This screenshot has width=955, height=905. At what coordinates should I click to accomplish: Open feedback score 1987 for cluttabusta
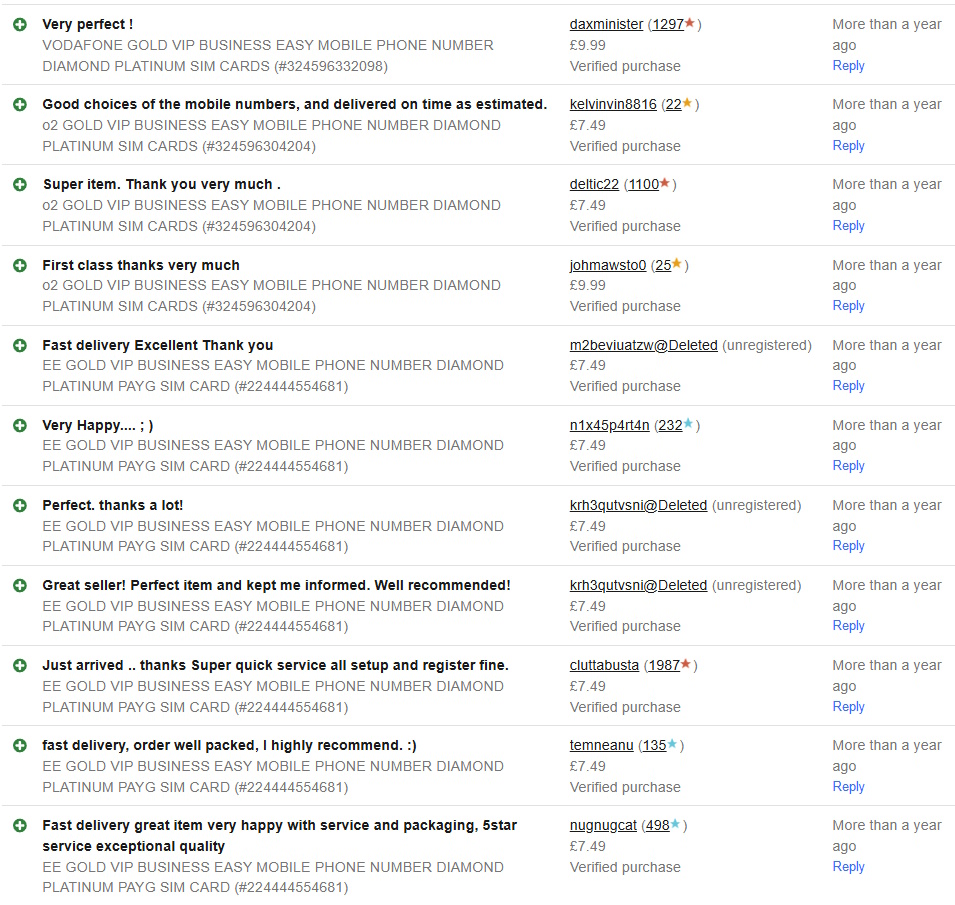(x=663, y=665)
